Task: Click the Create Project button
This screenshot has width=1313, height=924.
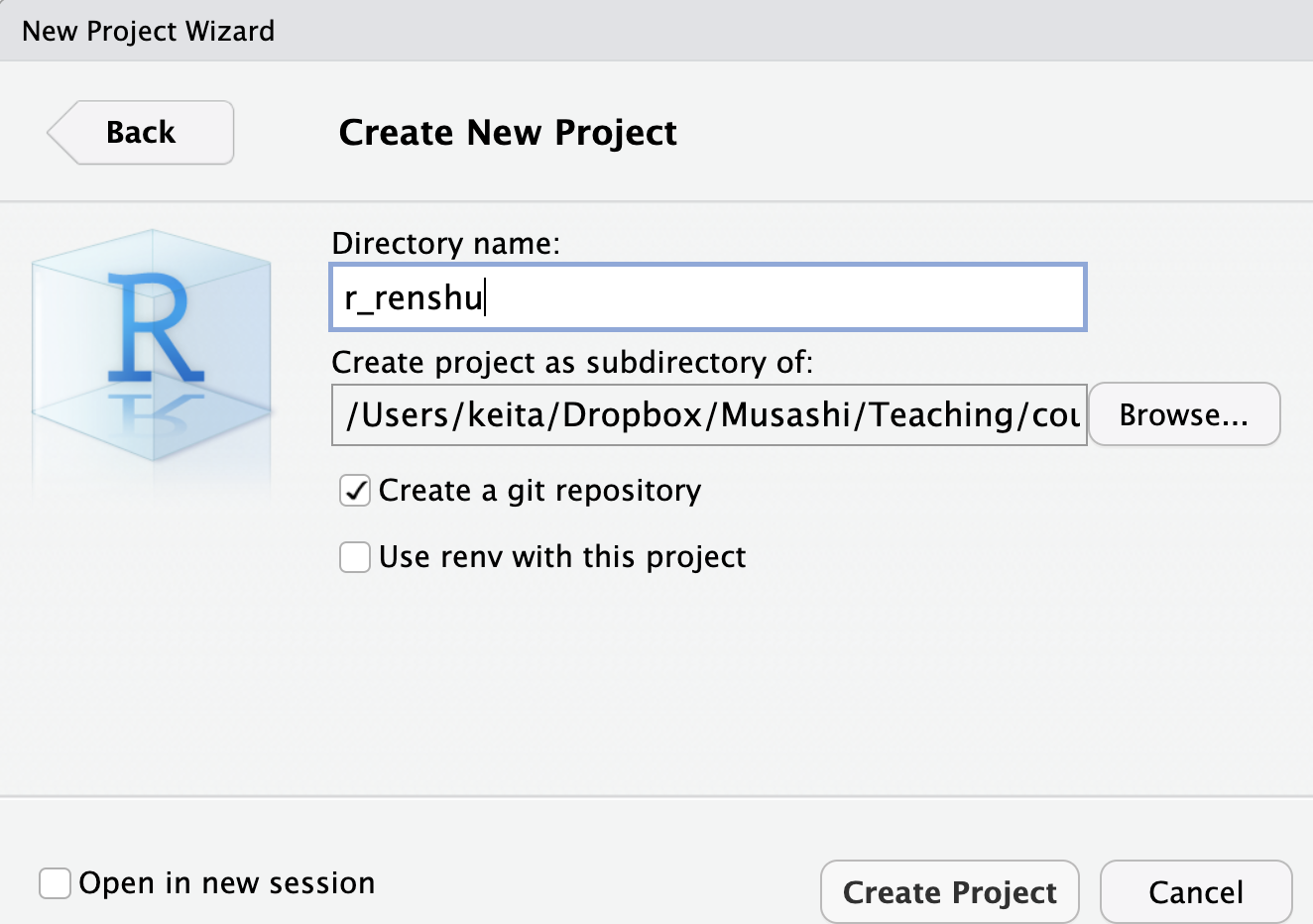Action: [949, 892]
